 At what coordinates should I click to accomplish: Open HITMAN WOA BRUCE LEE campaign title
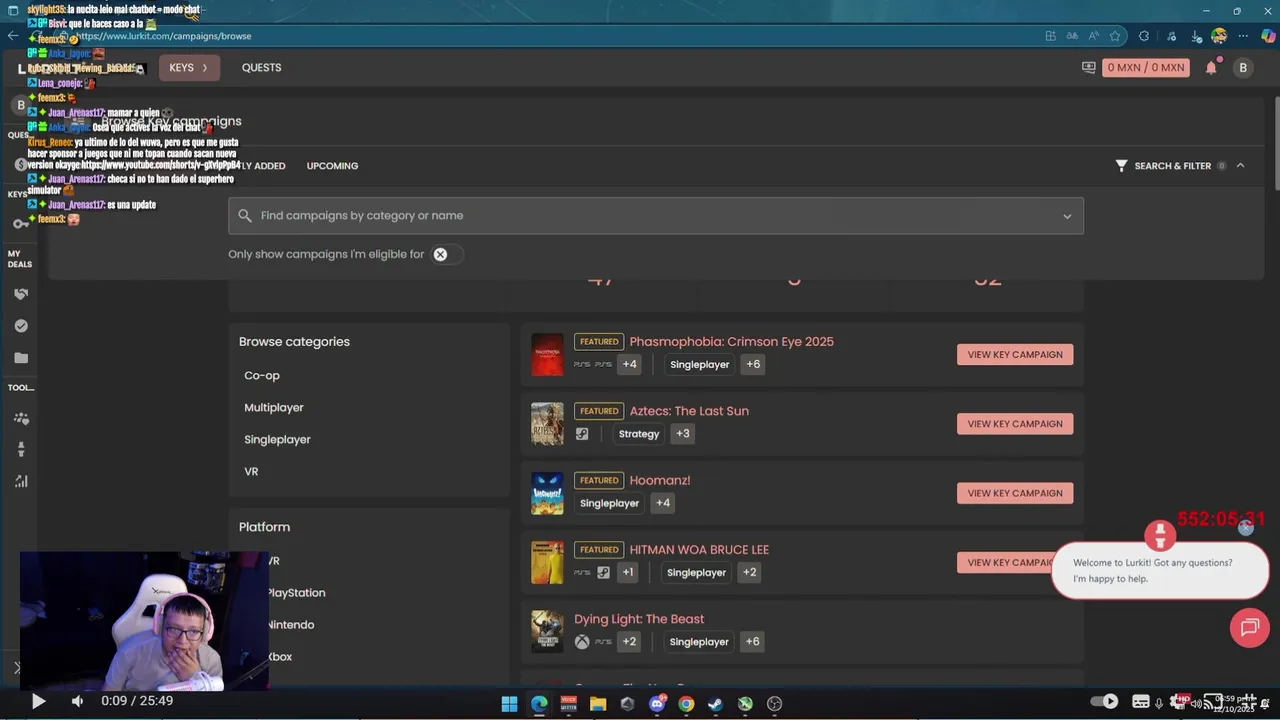[699, 550]
